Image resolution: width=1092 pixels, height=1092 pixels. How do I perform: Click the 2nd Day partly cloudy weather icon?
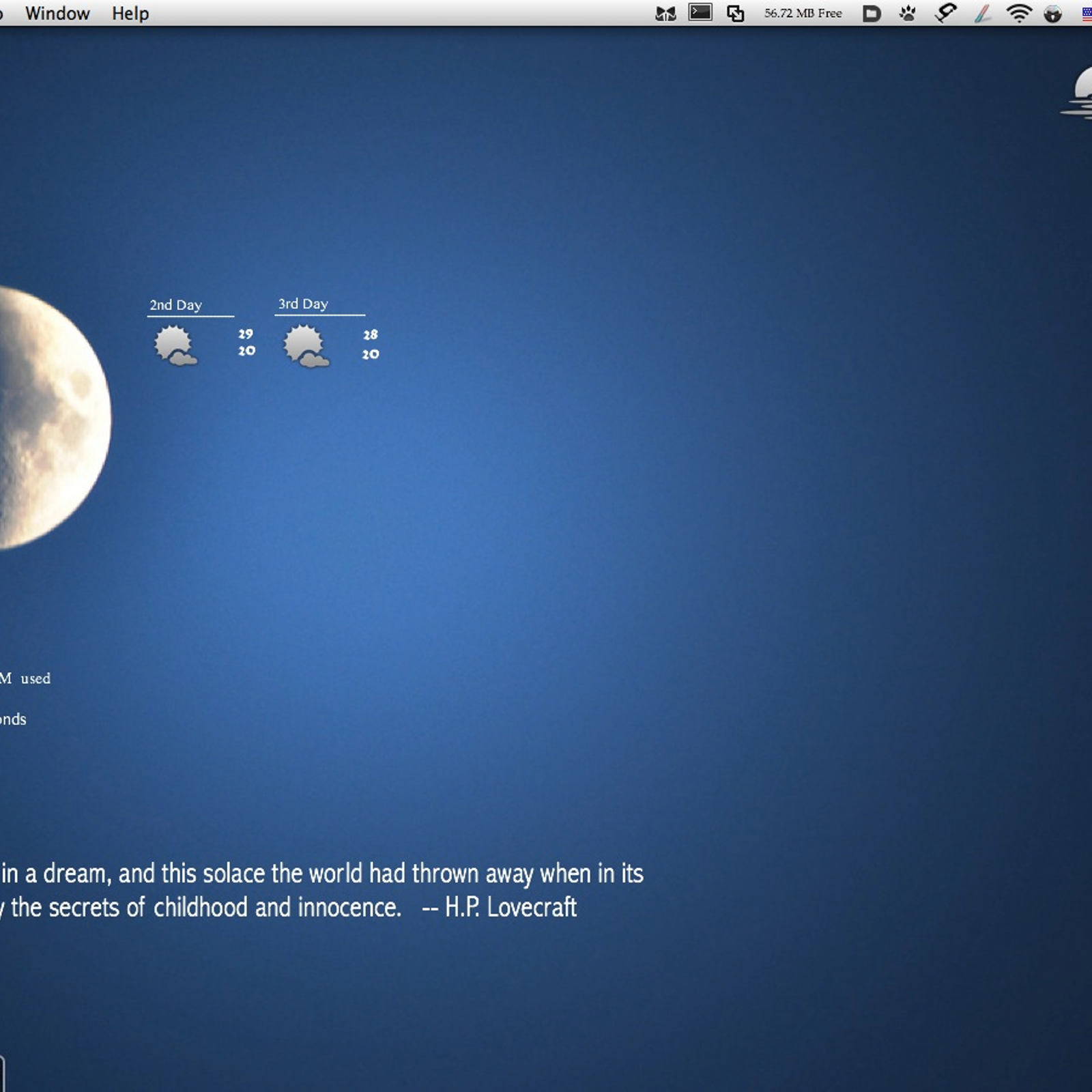tap(175, 346)
